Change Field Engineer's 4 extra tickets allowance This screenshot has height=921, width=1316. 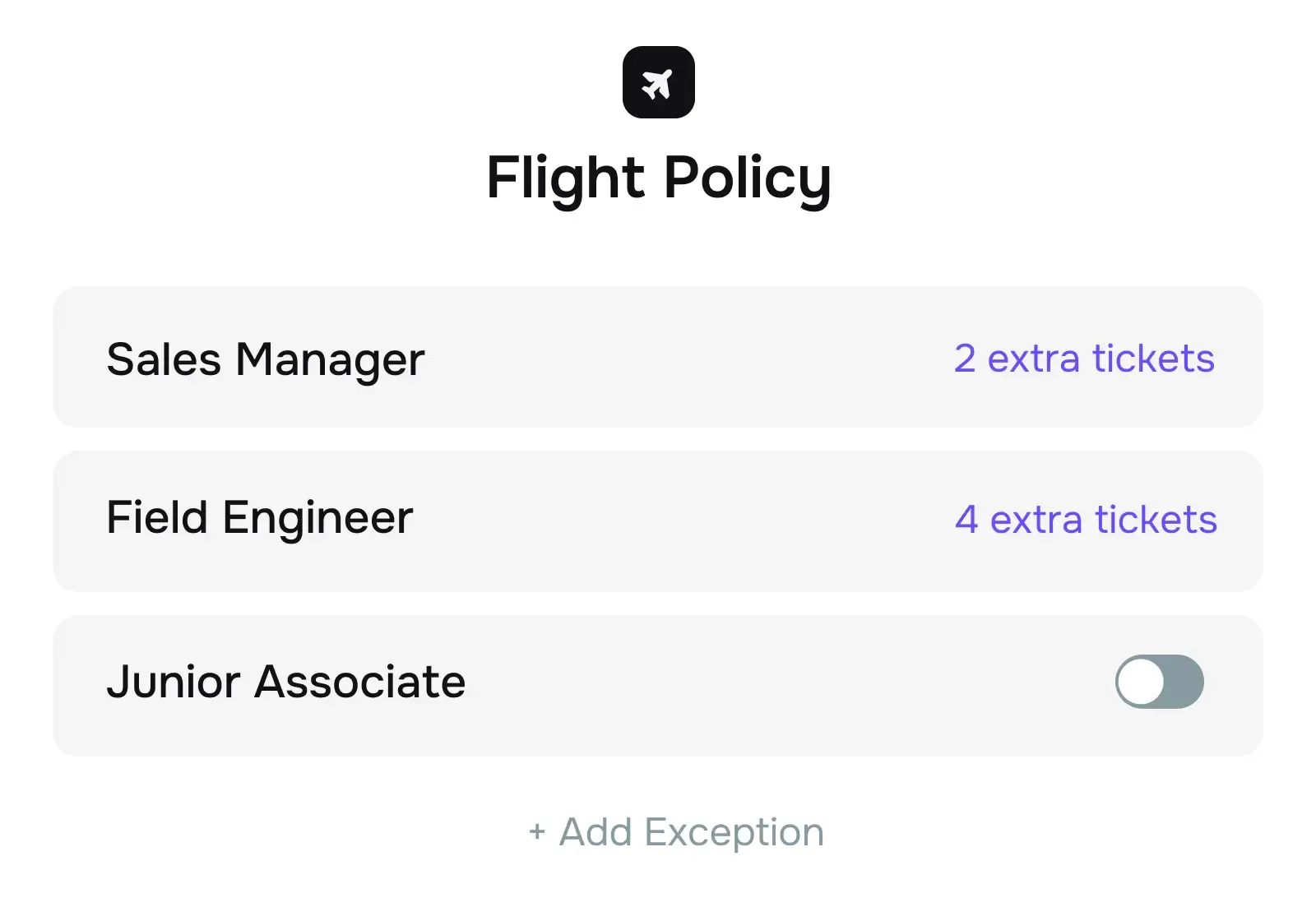point(1087,520)
